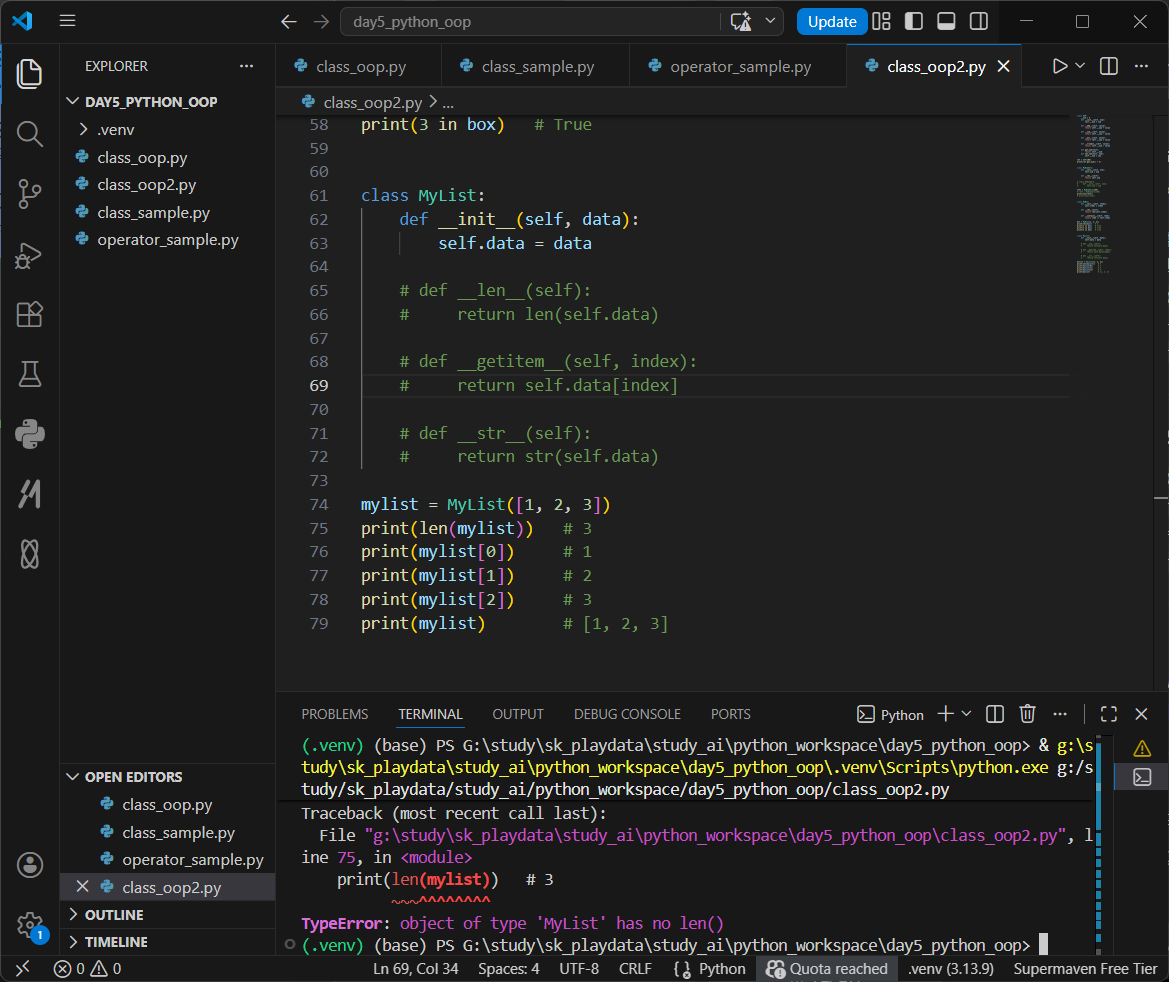Switch to operator_sample.py editor tab

(738, 66)
